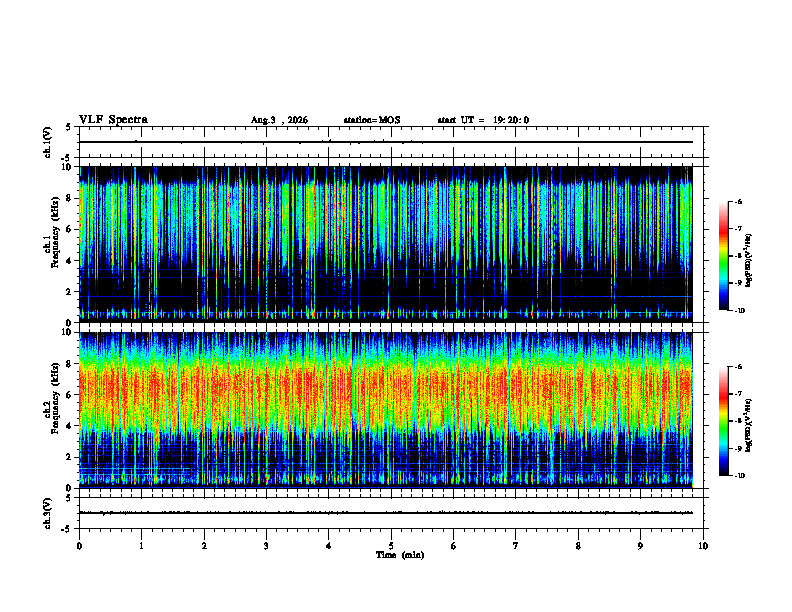792x612 pixels.
Task: Click the 'start UT = 19:20:0' label
Action: click(483, 120)
